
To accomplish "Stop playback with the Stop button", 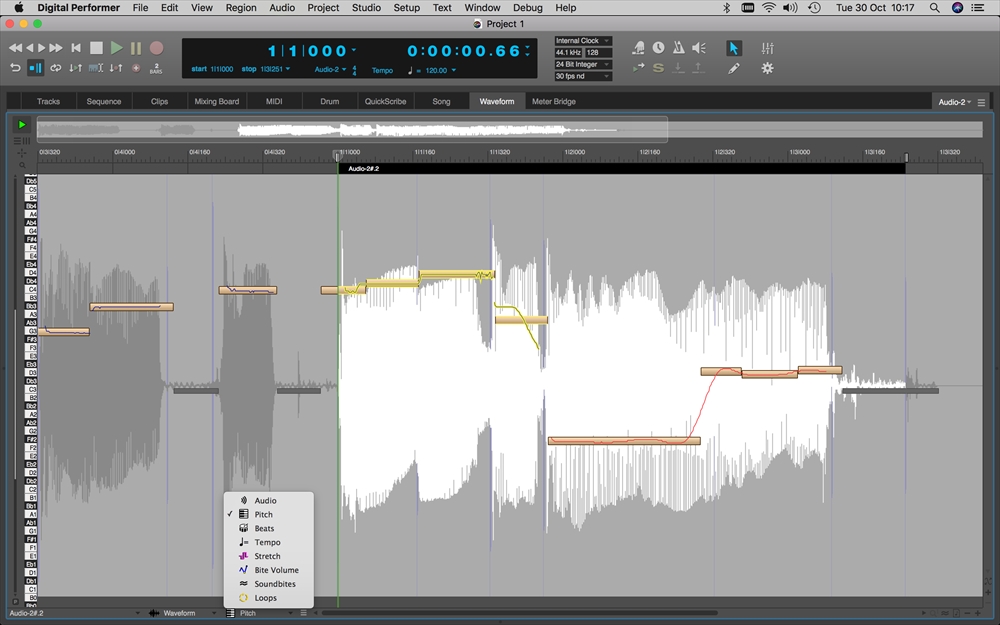I will pos(96,48).
